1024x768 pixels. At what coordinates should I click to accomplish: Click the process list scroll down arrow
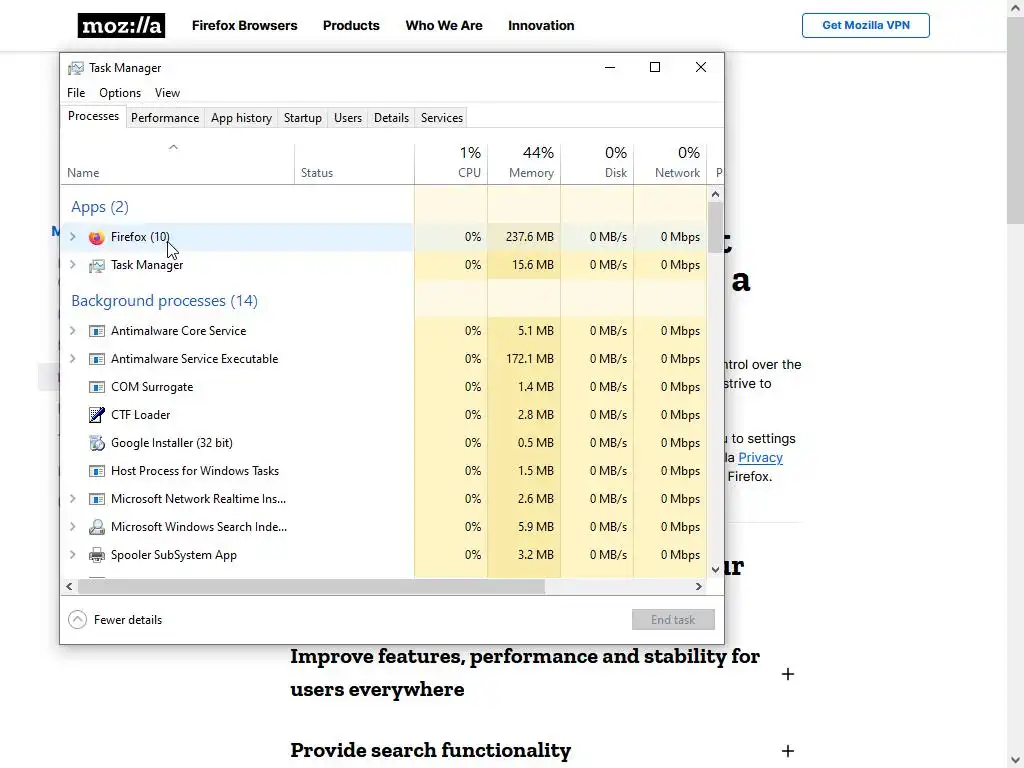[715, 570]
